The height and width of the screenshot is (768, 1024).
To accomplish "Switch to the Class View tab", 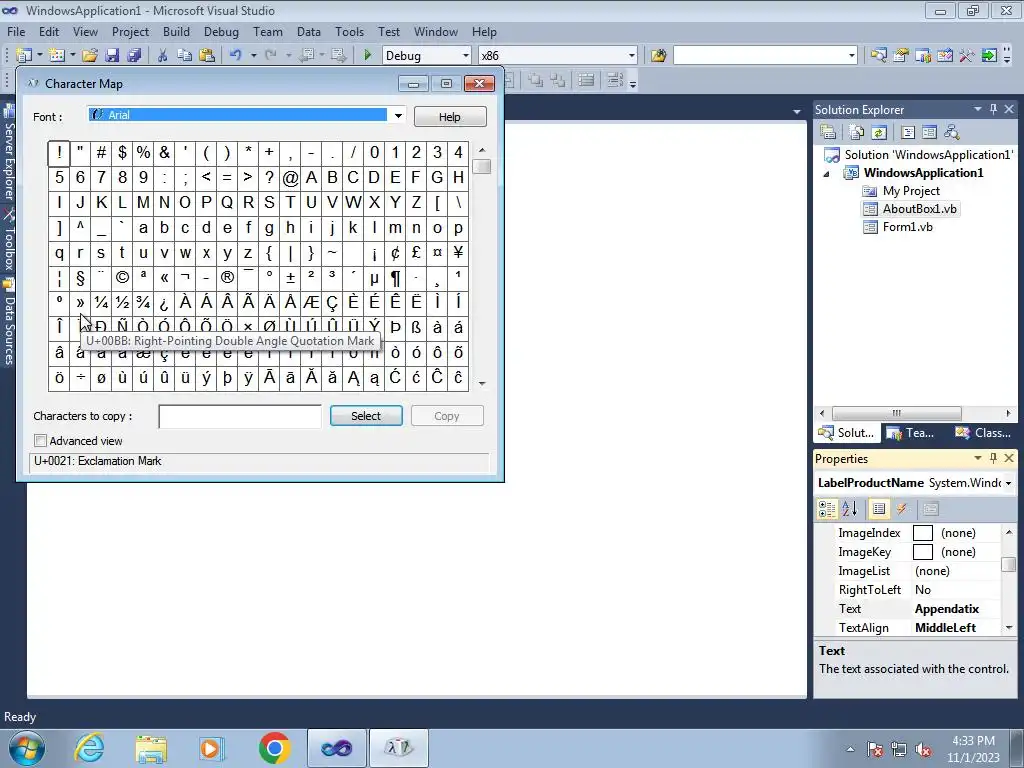I will point(983,432).
